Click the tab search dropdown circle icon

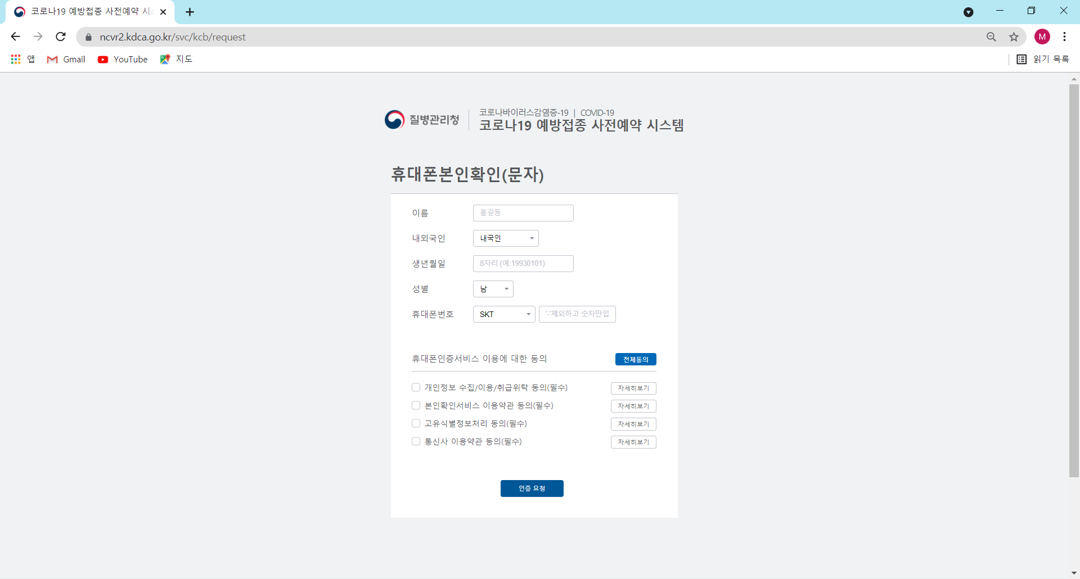tap(968, 12)
